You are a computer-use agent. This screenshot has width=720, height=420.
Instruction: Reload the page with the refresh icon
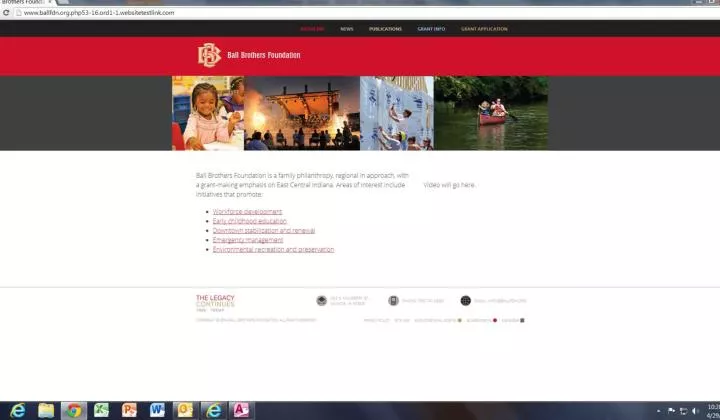pos(6,13)
